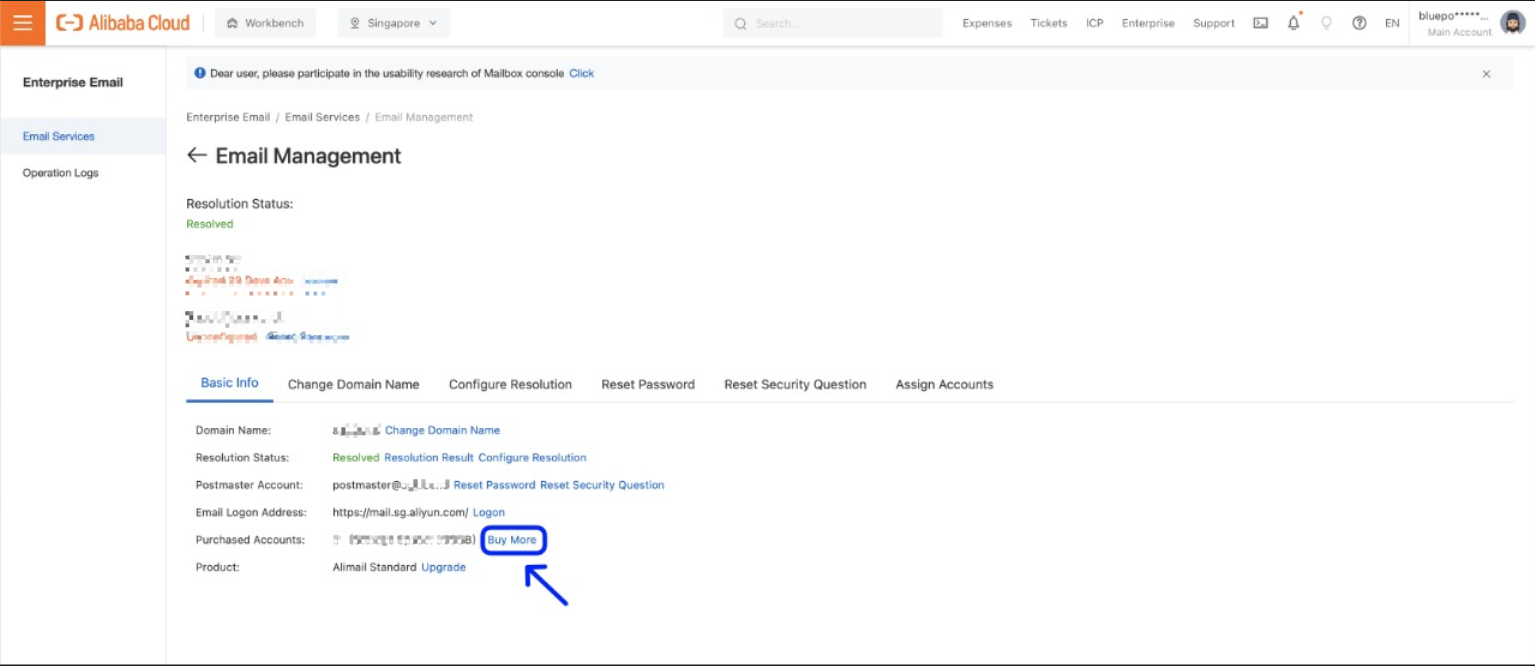1535x666 pixels.
Task: Click the Alibaba Cloud logo
Action: click(123, 23)
